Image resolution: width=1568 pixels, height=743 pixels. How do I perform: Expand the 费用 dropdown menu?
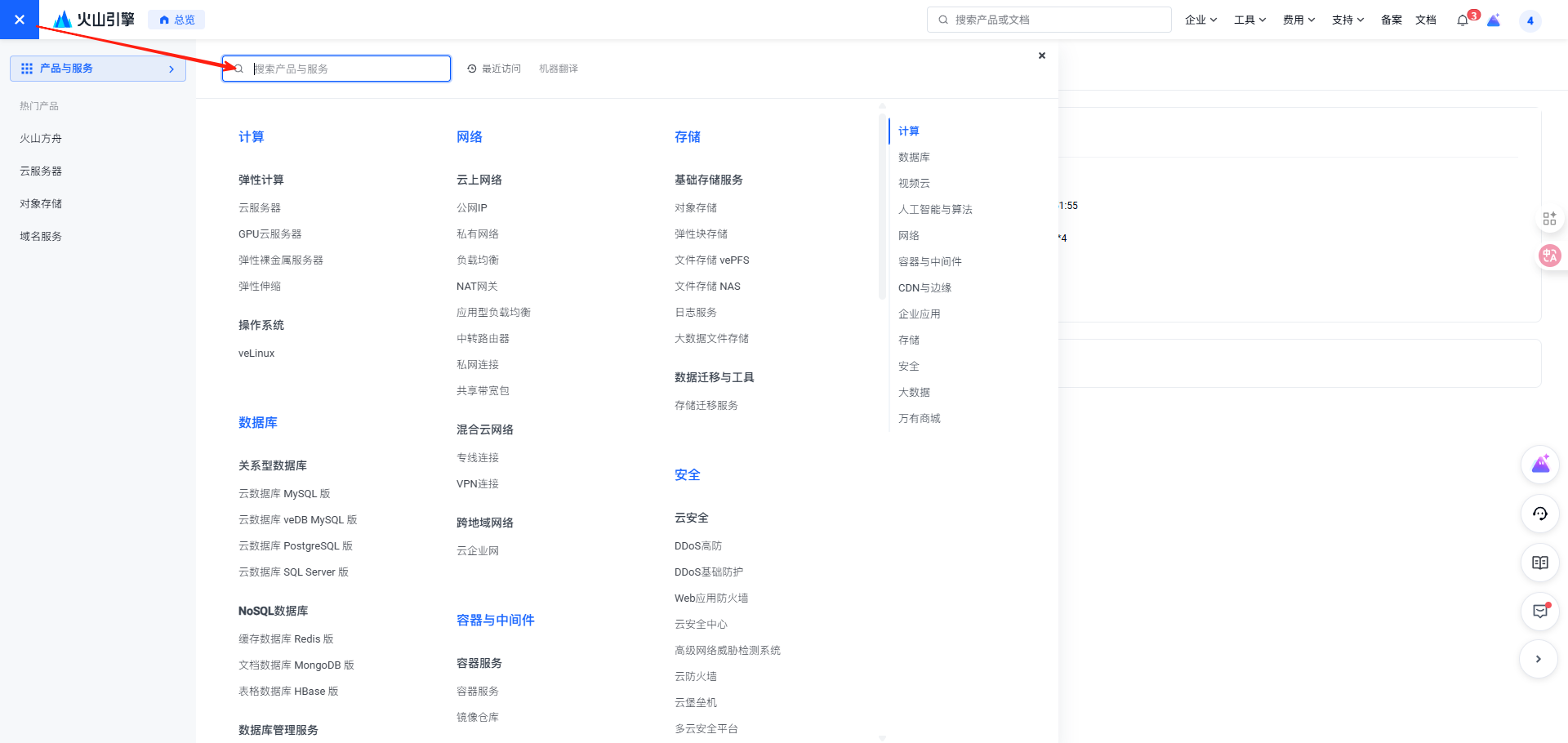1298,20
